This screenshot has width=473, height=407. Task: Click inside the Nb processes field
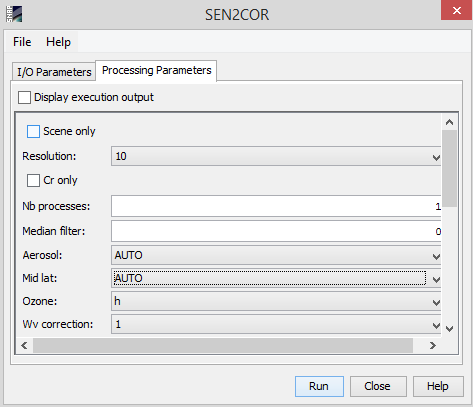coord(276,206)
